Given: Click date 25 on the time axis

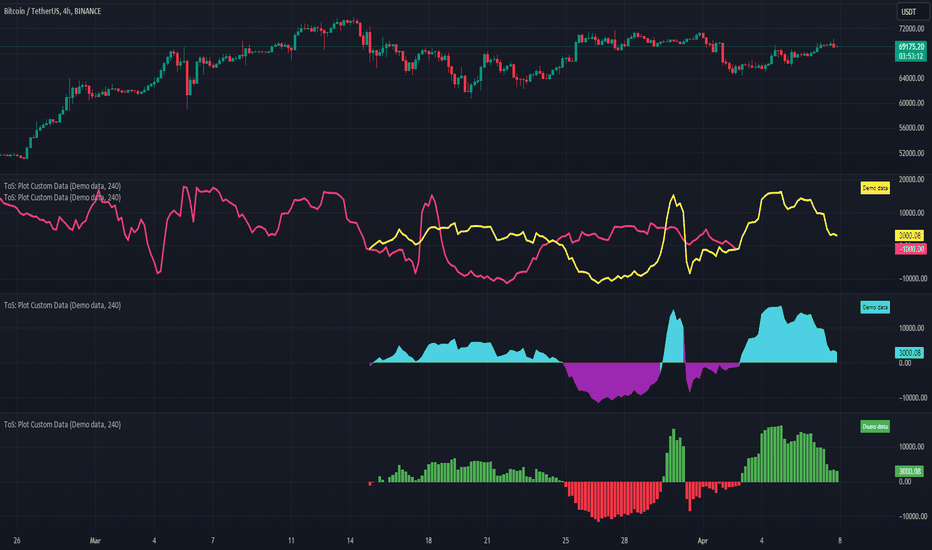Looking at the screenshot, I should (x=565, y=540).
